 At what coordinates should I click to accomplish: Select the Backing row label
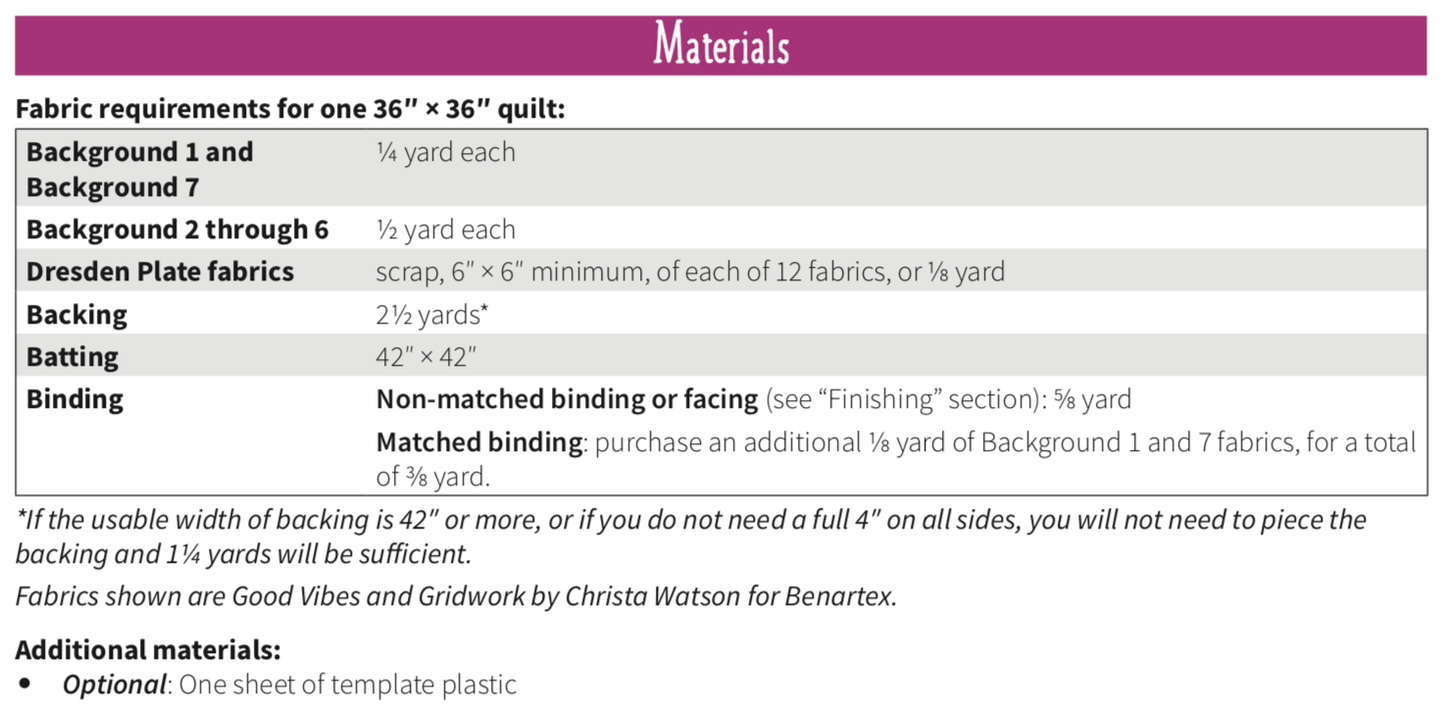[x=77, y=315]
